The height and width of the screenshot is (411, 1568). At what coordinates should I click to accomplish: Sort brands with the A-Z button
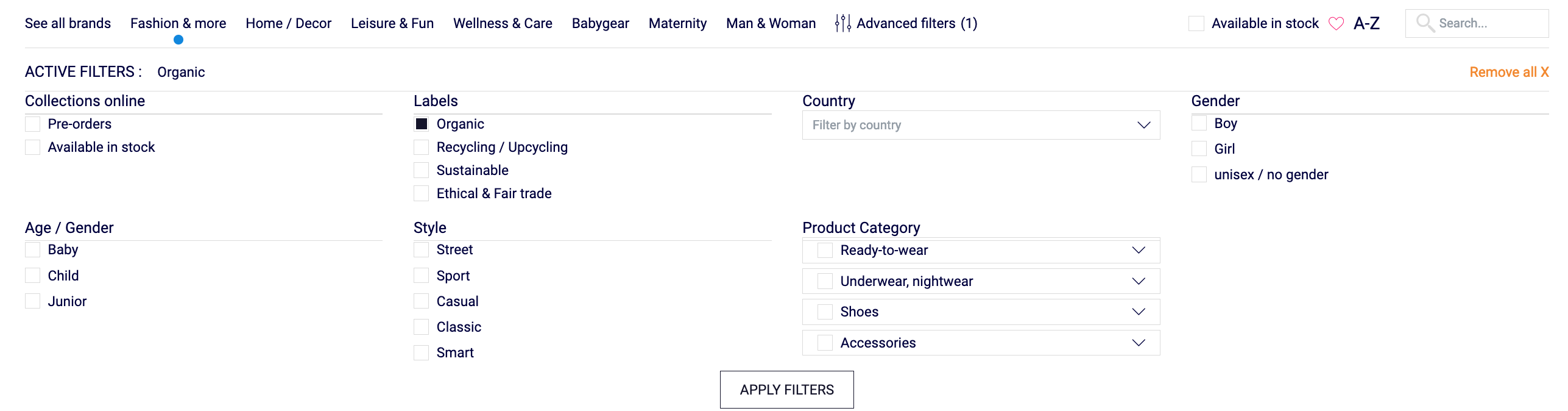1366,23
